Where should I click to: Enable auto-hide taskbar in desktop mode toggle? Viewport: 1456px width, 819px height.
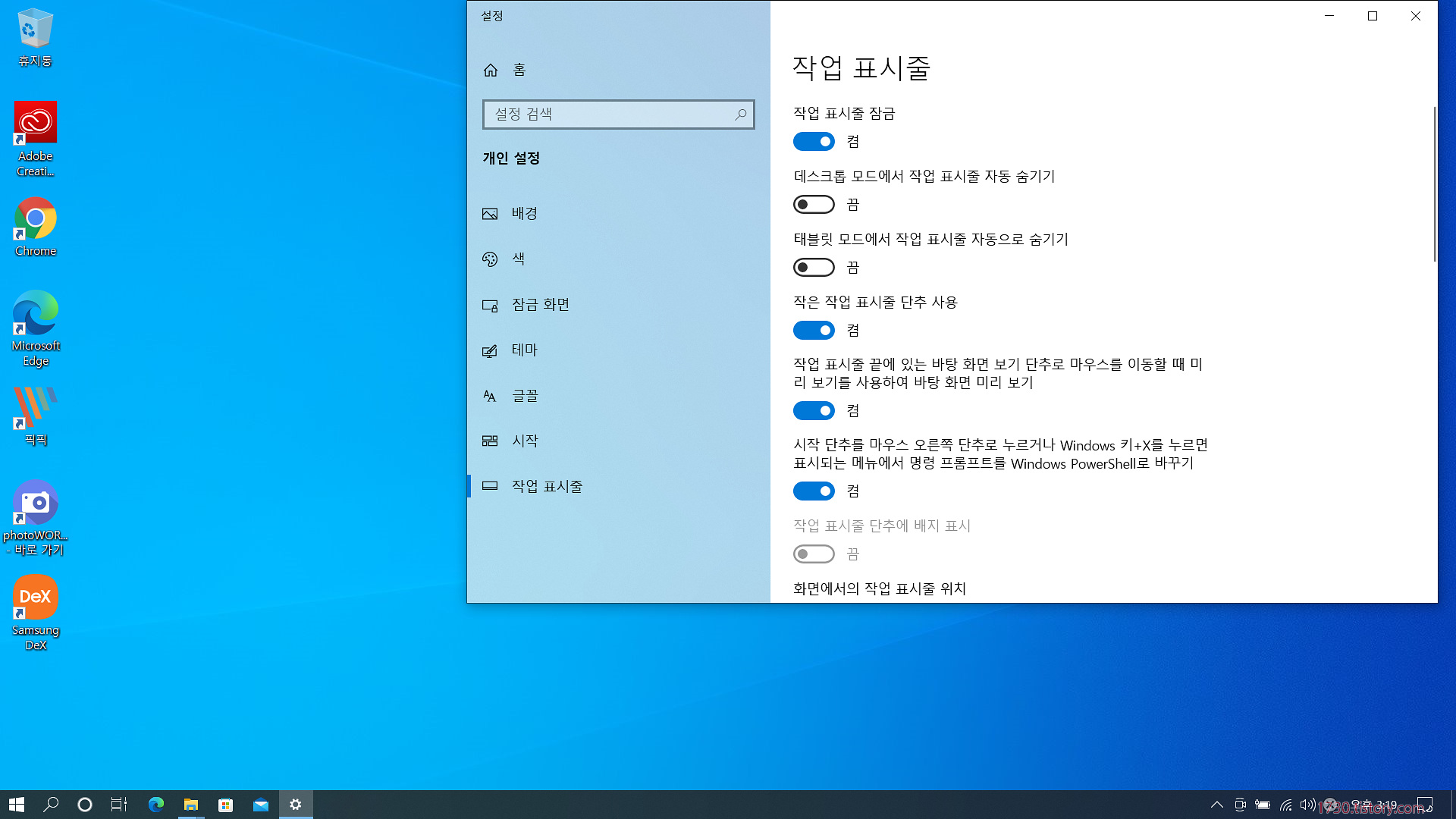(x=814, y=205)
